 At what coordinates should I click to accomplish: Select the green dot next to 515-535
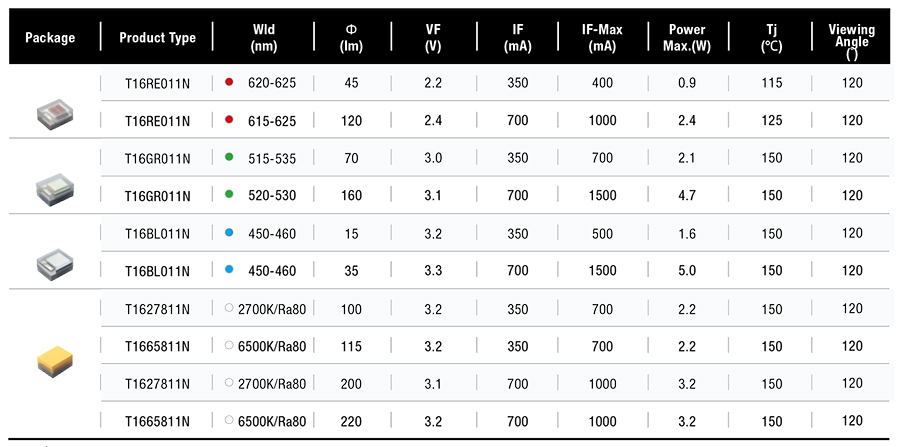pos(230,158)
